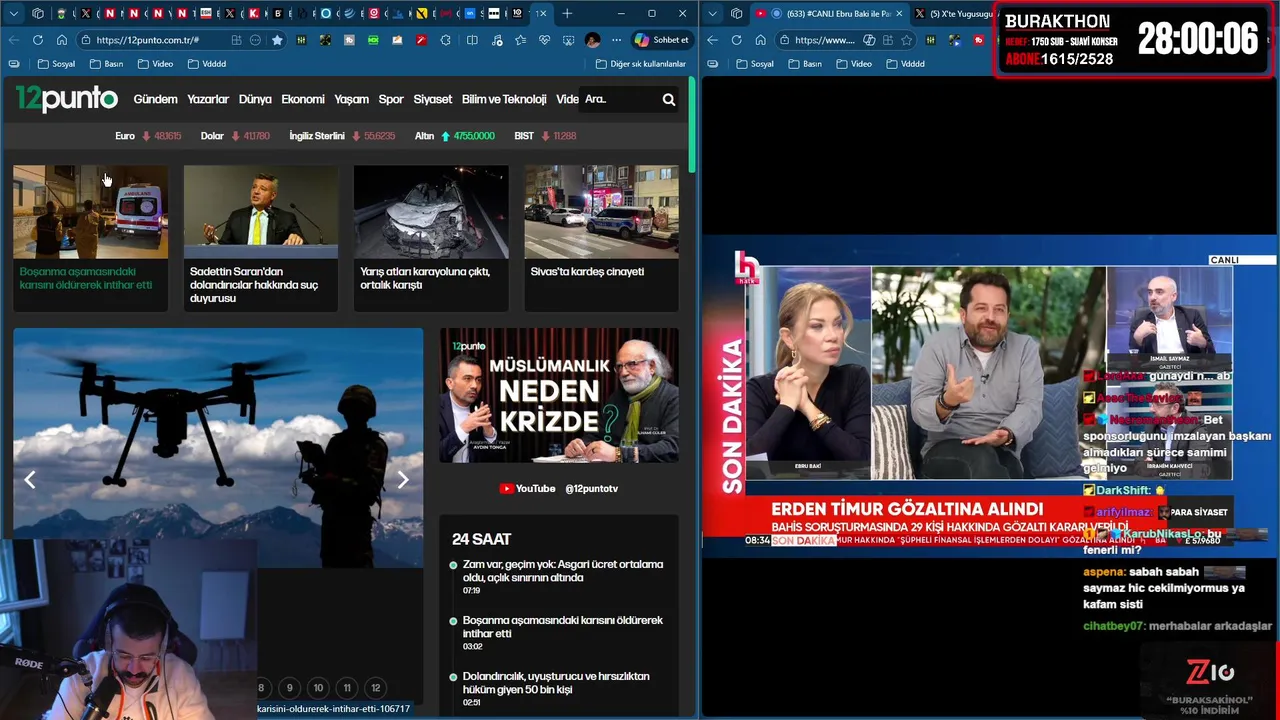The image size is (1280, 720).
Task: Click the 12punto search magnifier icon
Action: (668, 99)
